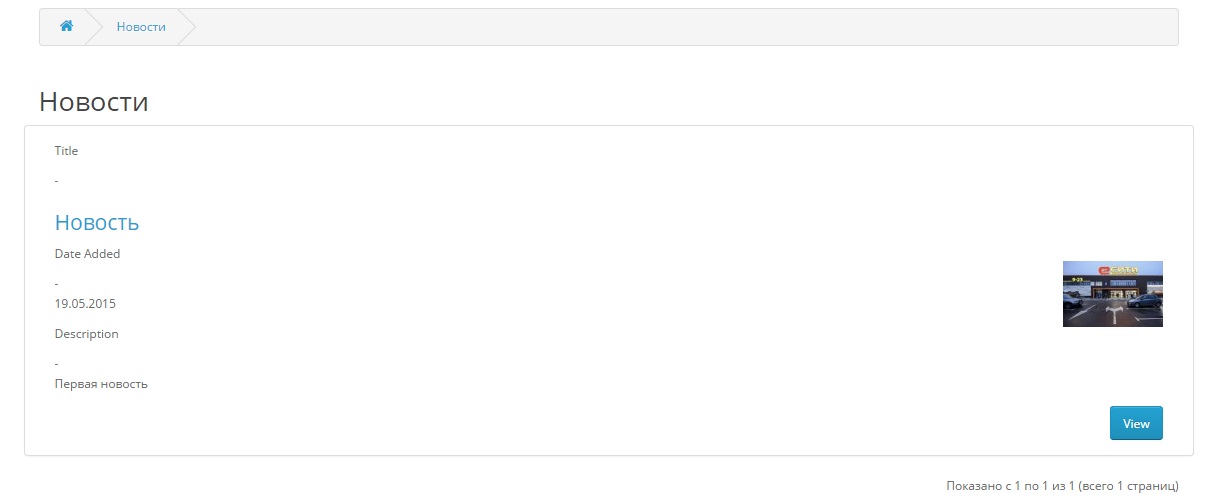Viewport: 1213px width, 502px height.
Task: Click empty area of the breadcrumb bar
Action: [x=680, y=27]
